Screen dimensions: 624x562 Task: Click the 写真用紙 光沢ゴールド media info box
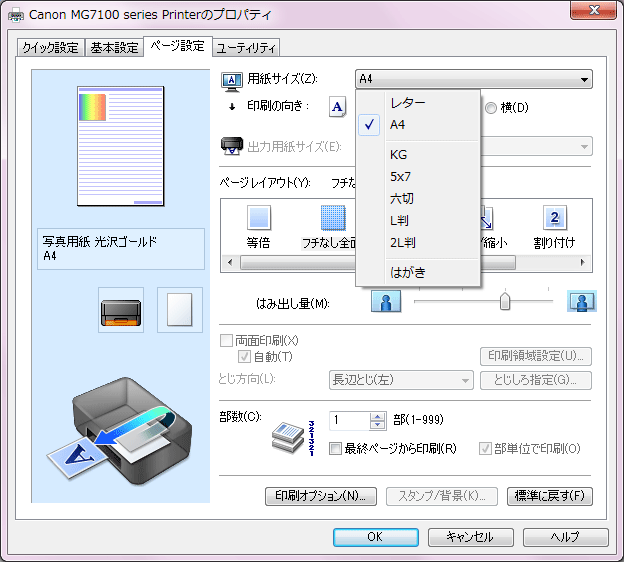point(121,249)
